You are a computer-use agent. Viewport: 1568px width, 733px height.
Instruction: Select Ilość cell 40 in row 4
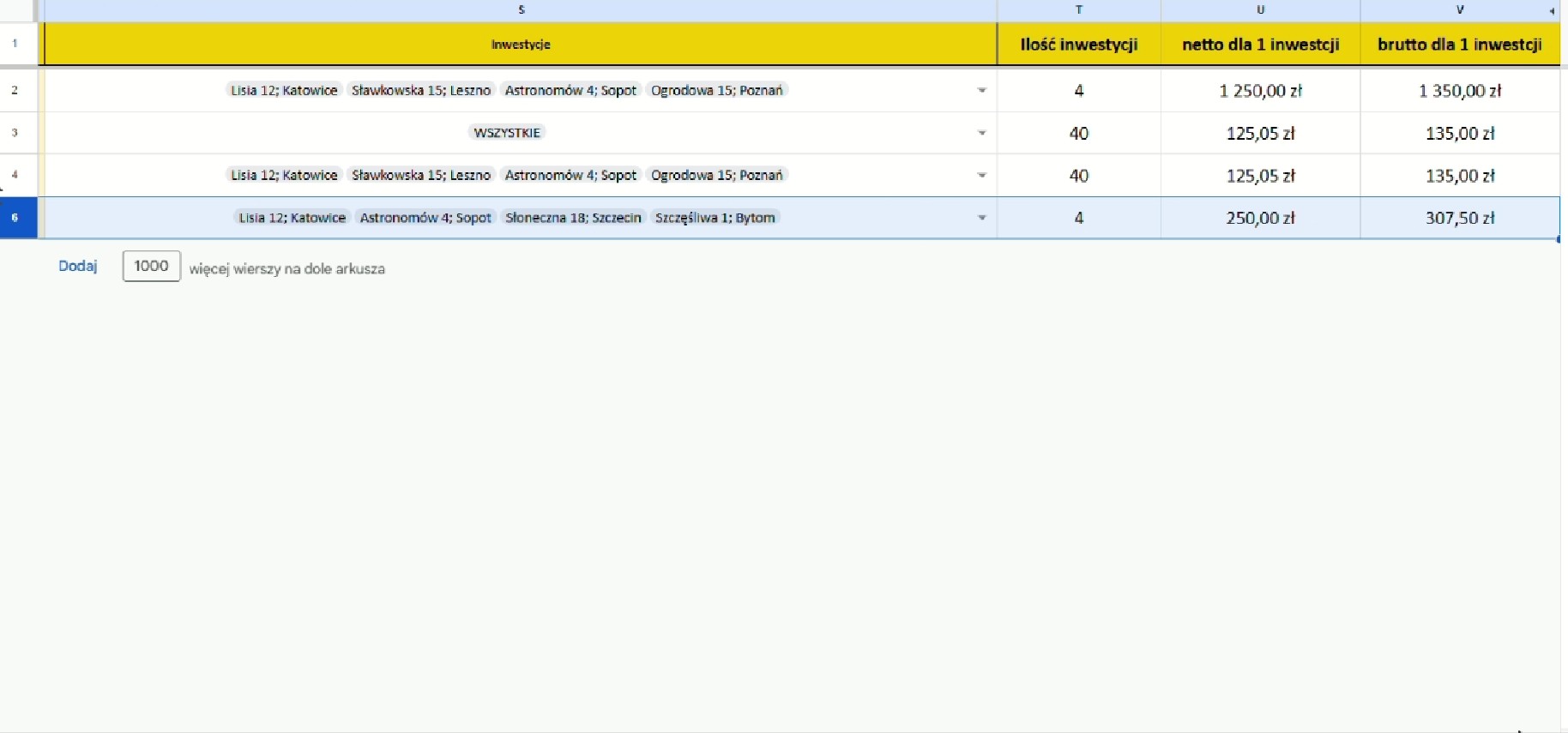pos(1079,175)
